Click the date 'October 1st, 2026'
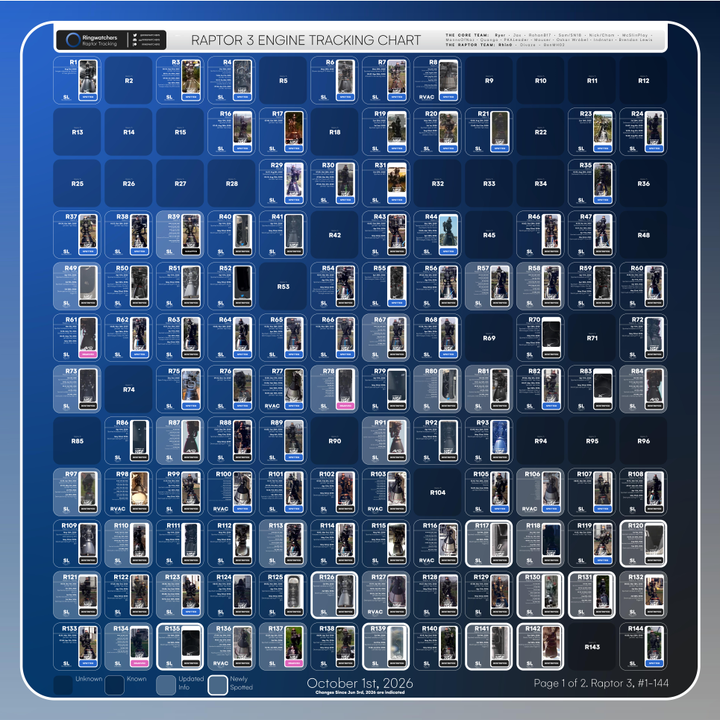The width and height of the screenshot is (720, 720). [360, 683]
